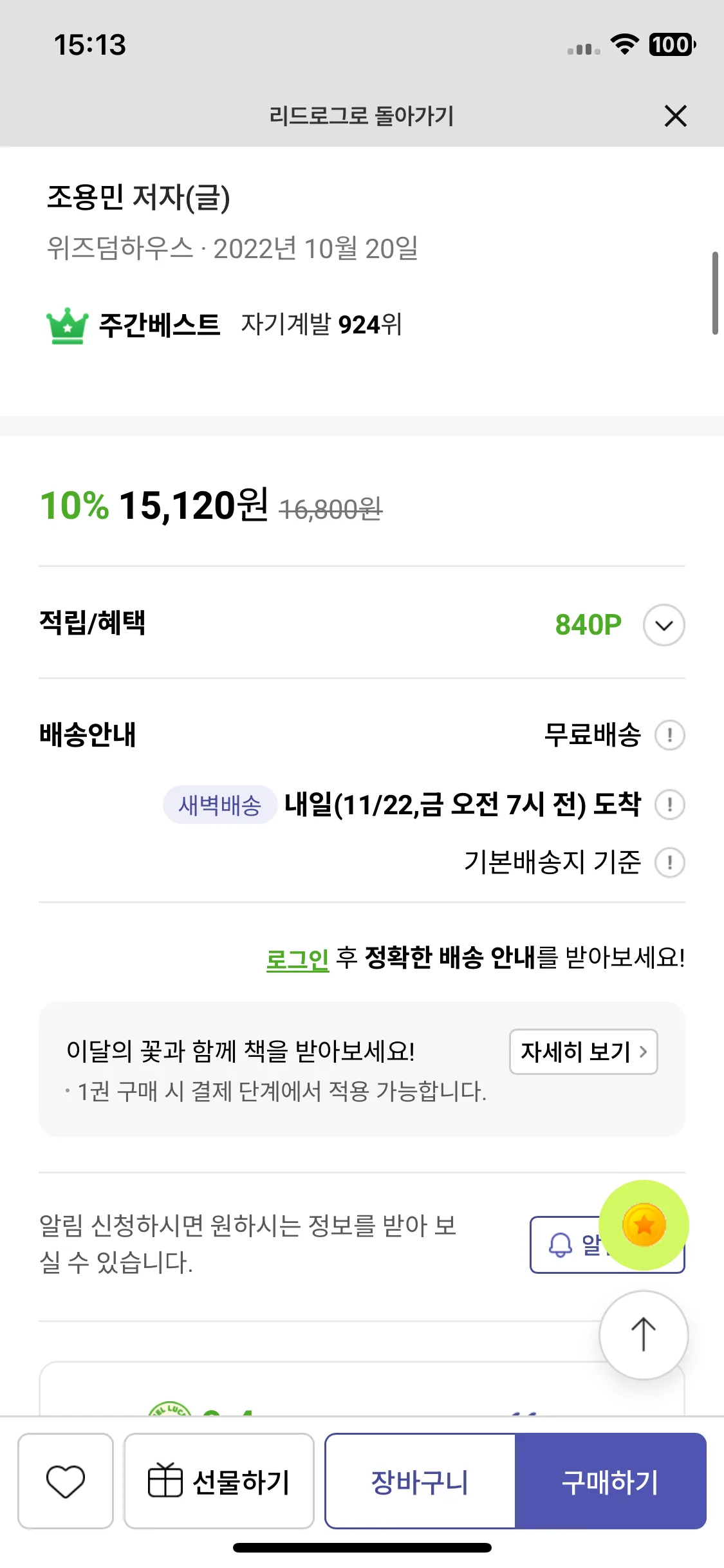Open the 로그인 login link
Screen dimensions: 724x1568
coord(297,958)
